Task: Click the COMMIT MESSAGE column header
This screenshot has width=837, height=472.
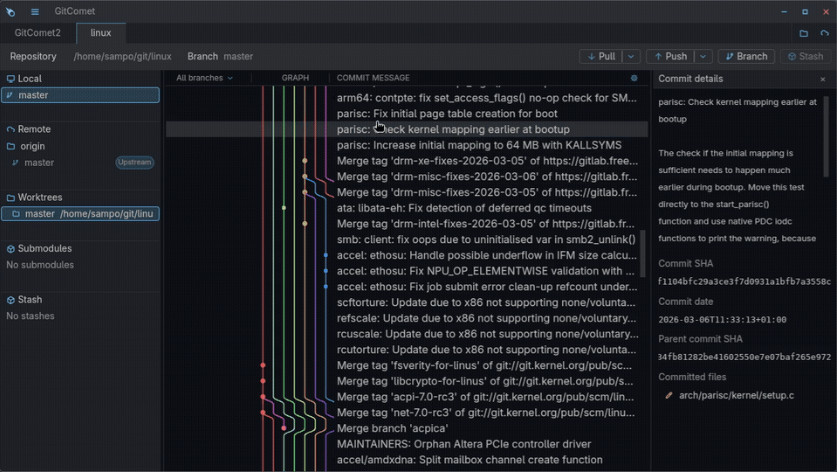Action: click(x=373, y=78)
